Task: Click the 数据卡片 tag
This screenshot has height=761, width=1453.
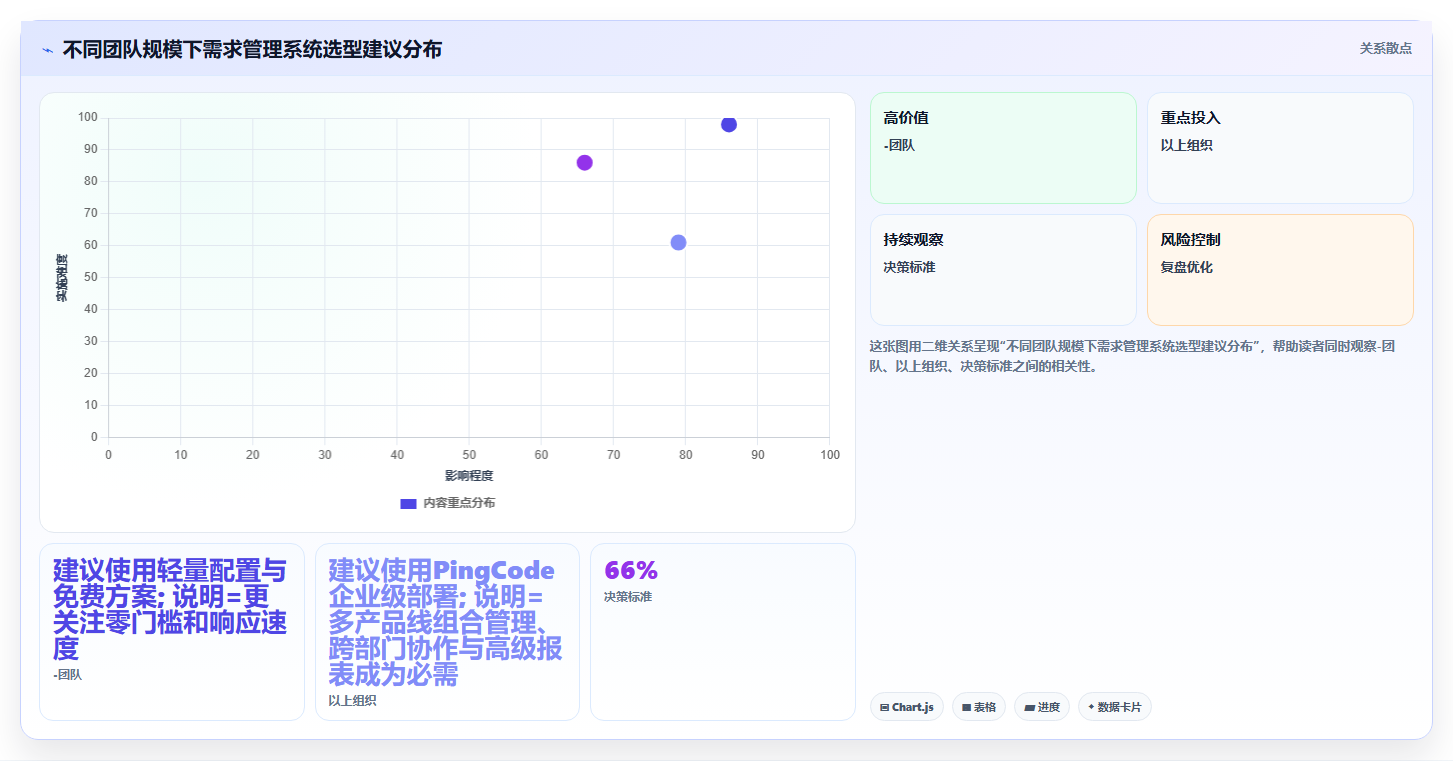Action: point(1115,707)
